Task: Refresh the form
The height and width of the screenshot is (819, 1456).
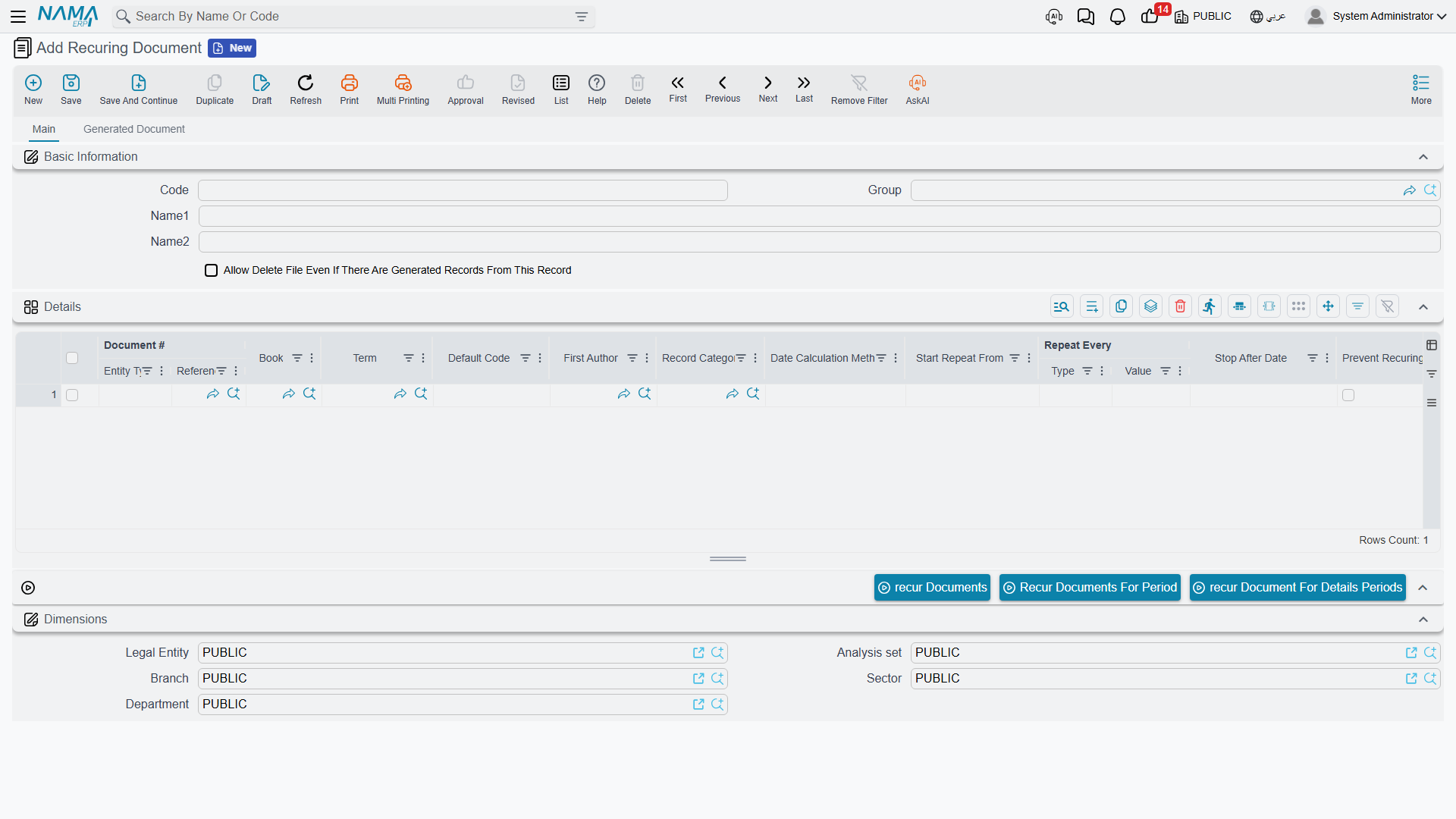Action: click(306, 89)
